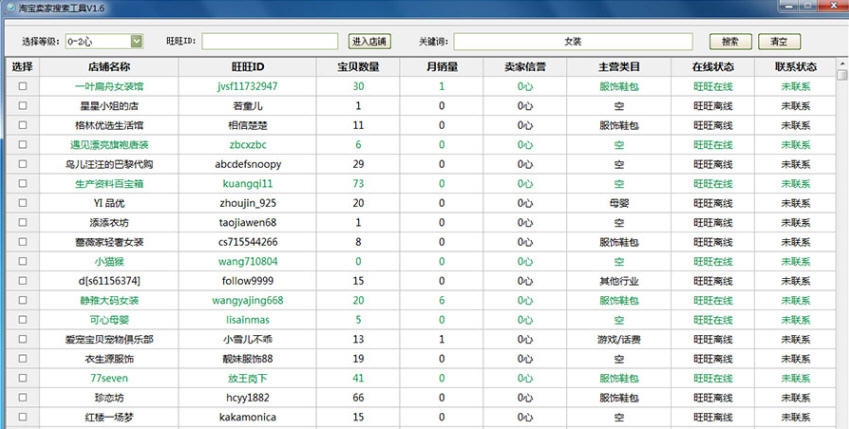Focus the 关键词 field containing 女装

tap(573, 41)
